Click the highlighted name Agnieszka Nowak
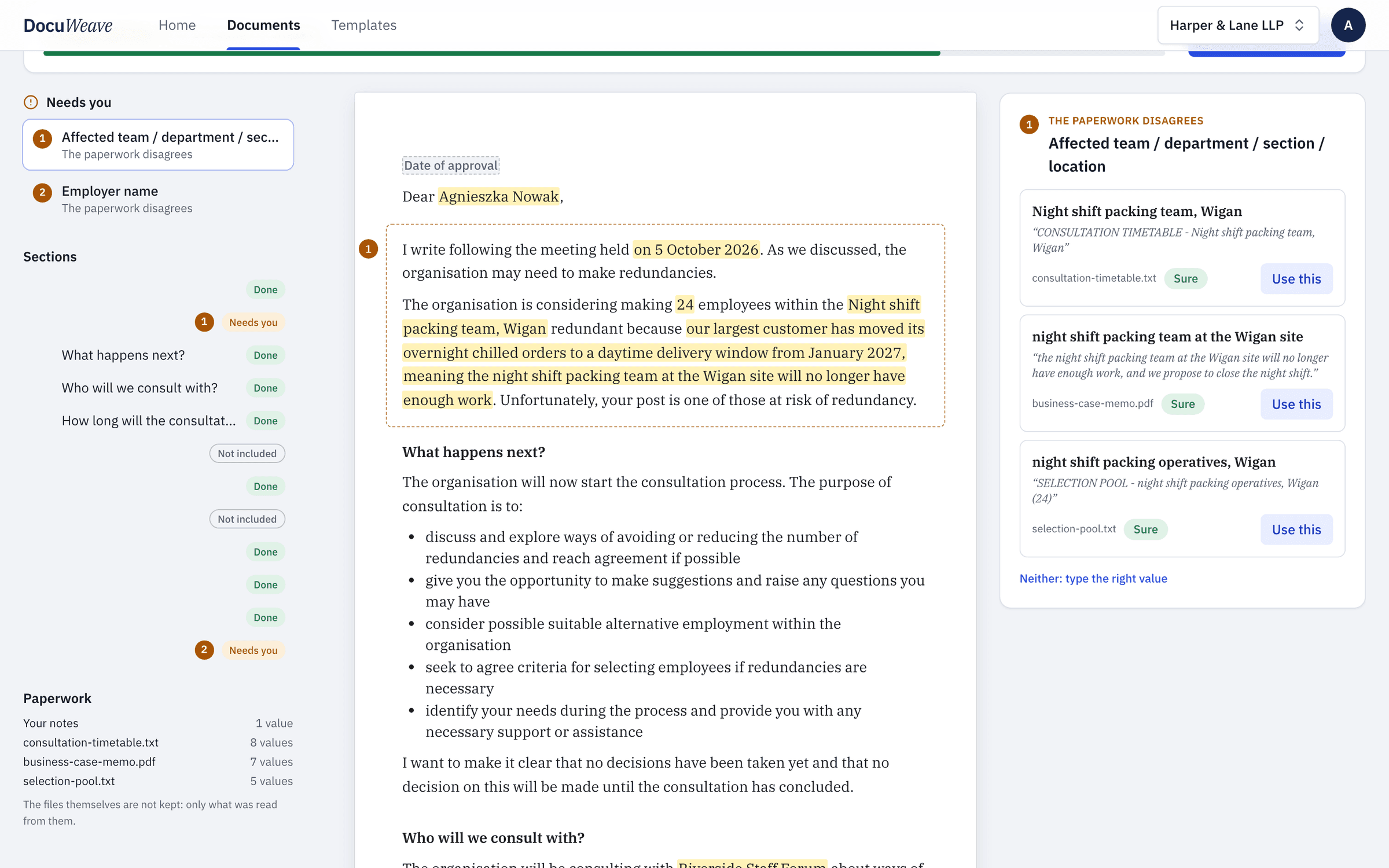This screenshot has height=868, width=1389. point(499,196)
